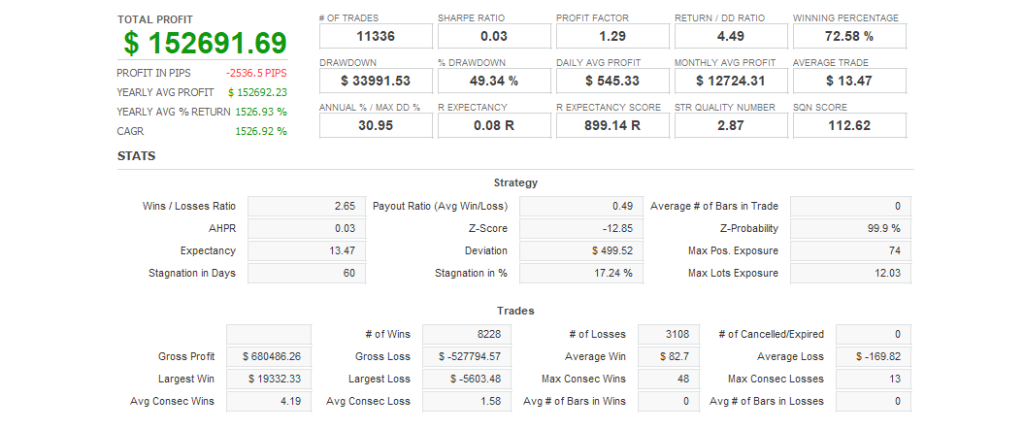The width and height of the screenshot is (1024, 430).
Task: Select the Max Lots Exposure value field
Action: 850,273
